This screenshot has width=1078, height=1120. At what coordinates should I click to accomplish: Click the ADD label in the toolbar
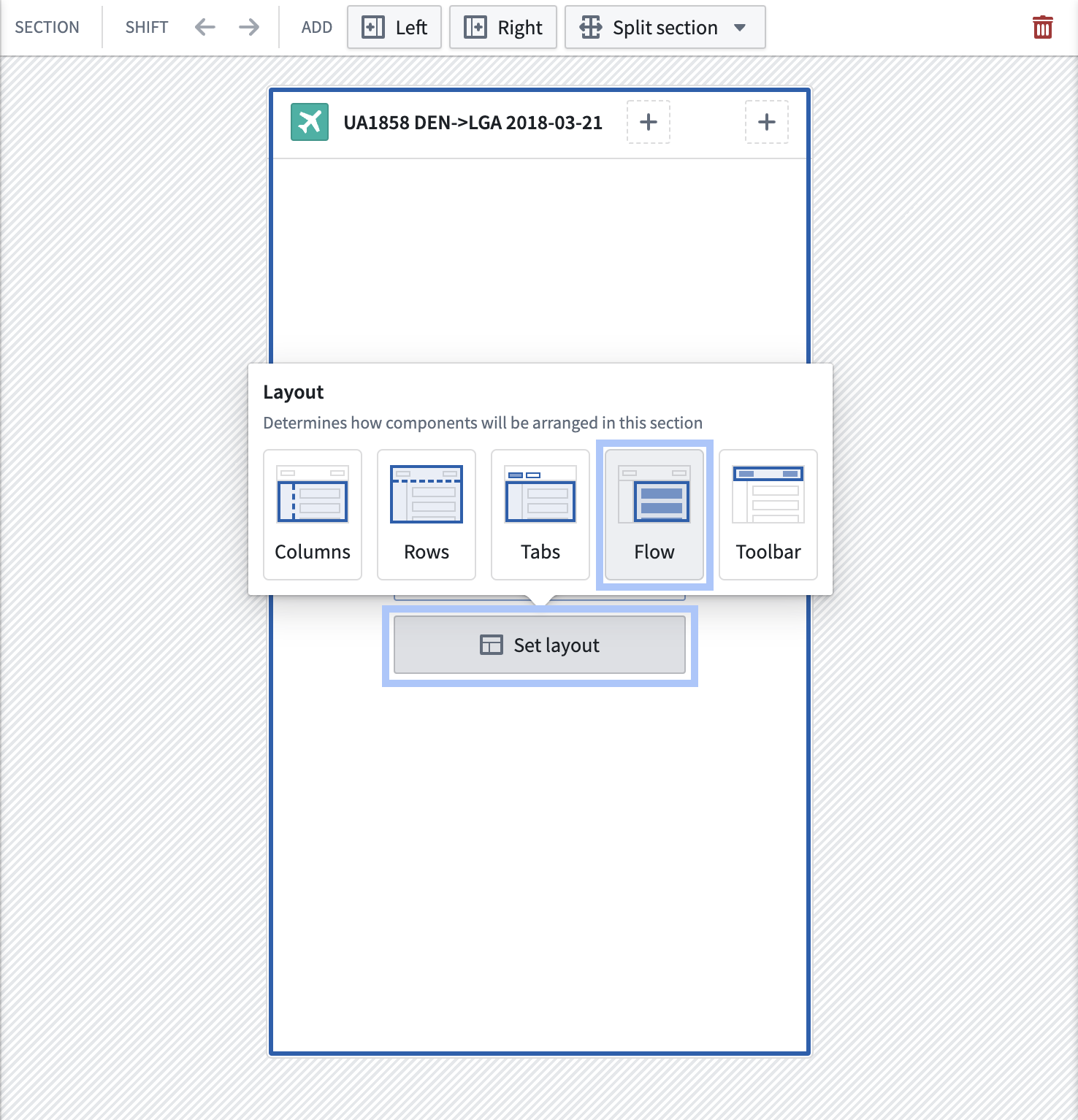coord(317,28)
